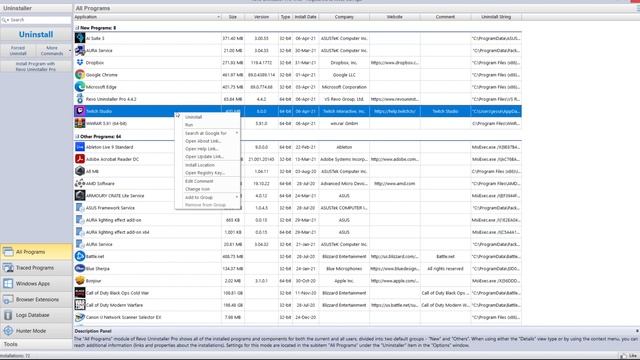Click the Comment column header
The width and height of the screenshot is (640, 360).
[x=445, y=17]
